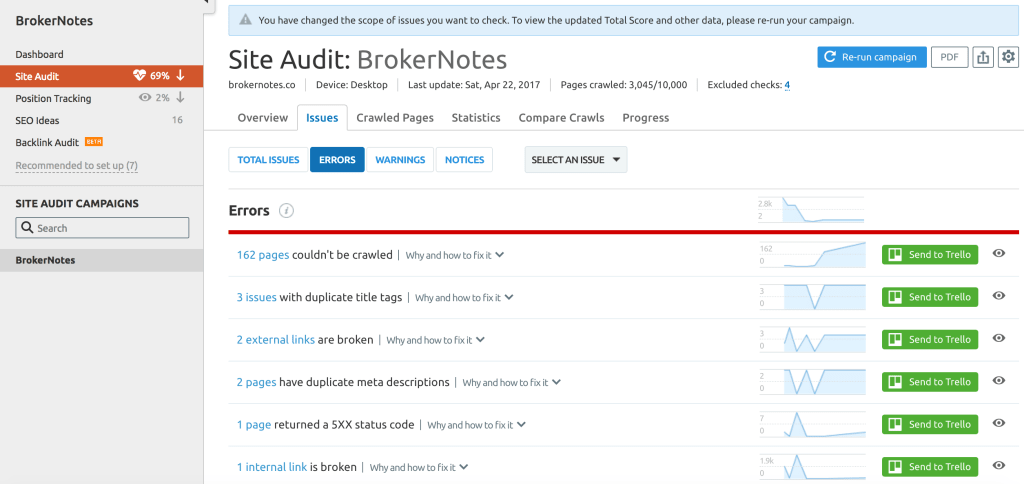Click the share/export icon button
Screen dimensions: 1024x484
pyautogui.click(x=983, y=57)
